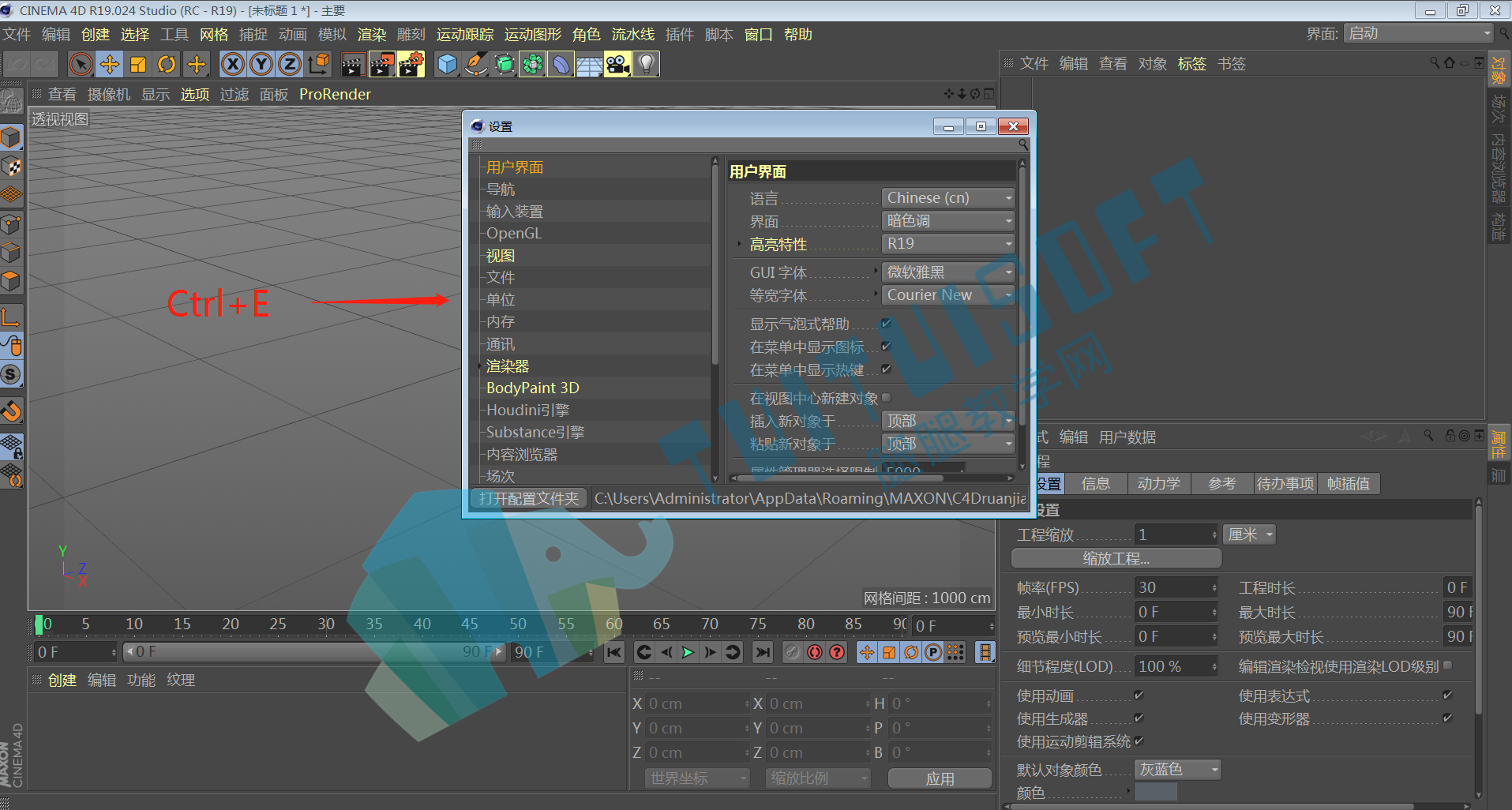
Task: Select the Move tool in top toolbar
Action: point(110,64)
